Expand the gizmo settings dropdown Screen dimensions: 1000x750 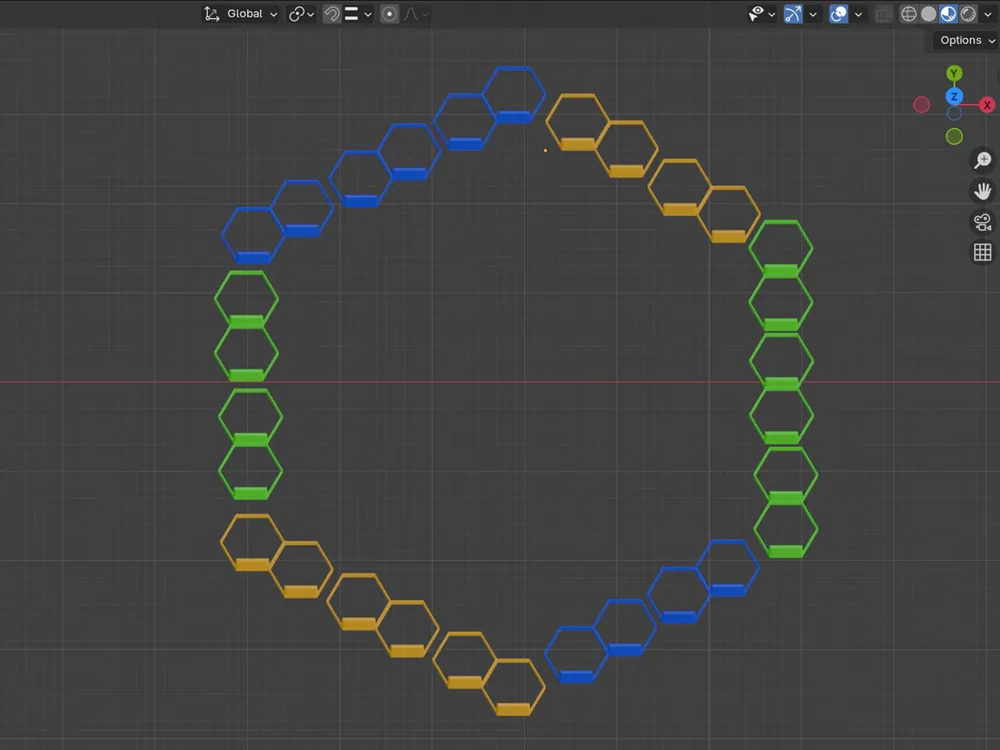812,13
